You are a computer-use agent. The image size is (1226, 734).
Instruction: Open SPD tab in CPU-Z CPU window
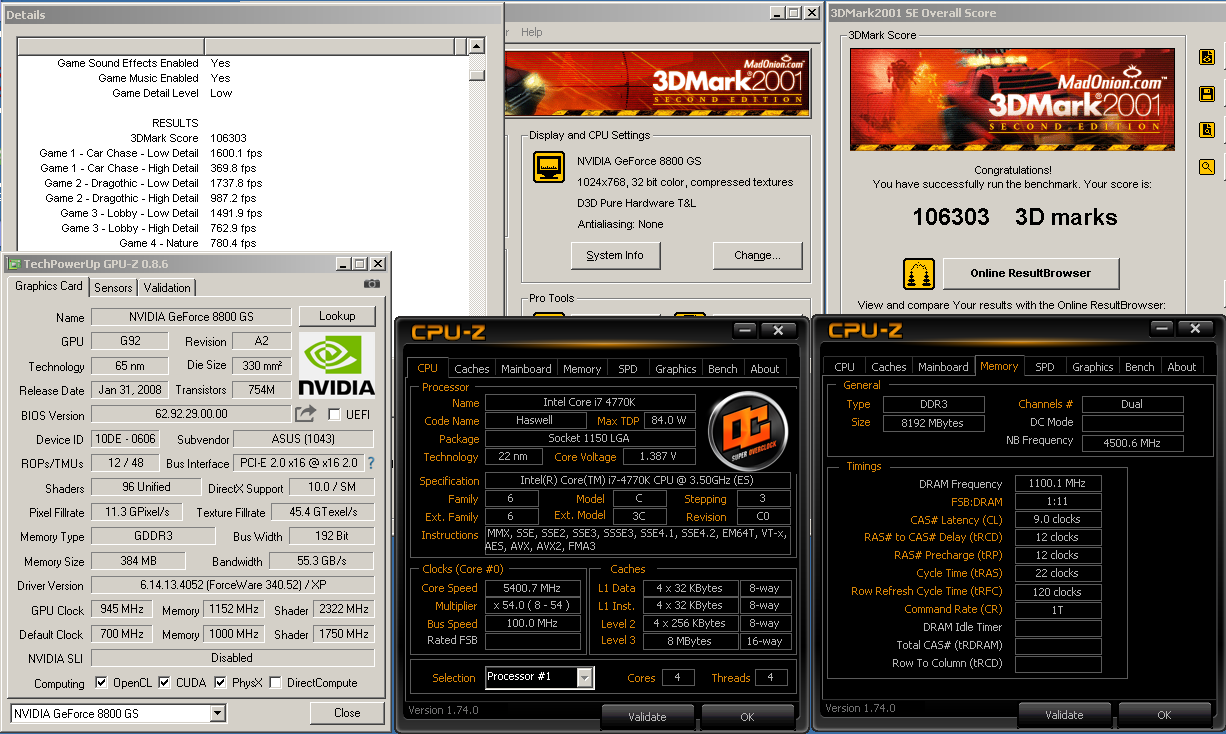(628, 368)
